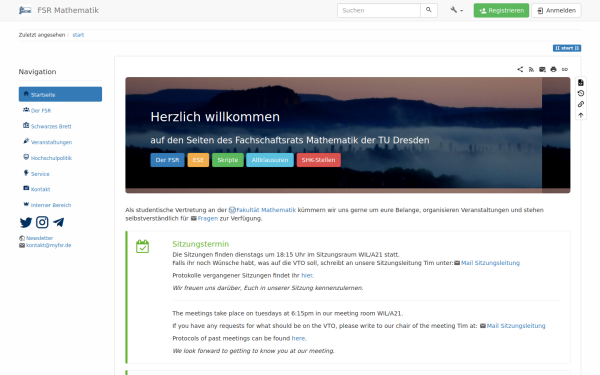Screen dimensions: 600x375
Task: Show page source via document icon
Action: tap(580, 82)
